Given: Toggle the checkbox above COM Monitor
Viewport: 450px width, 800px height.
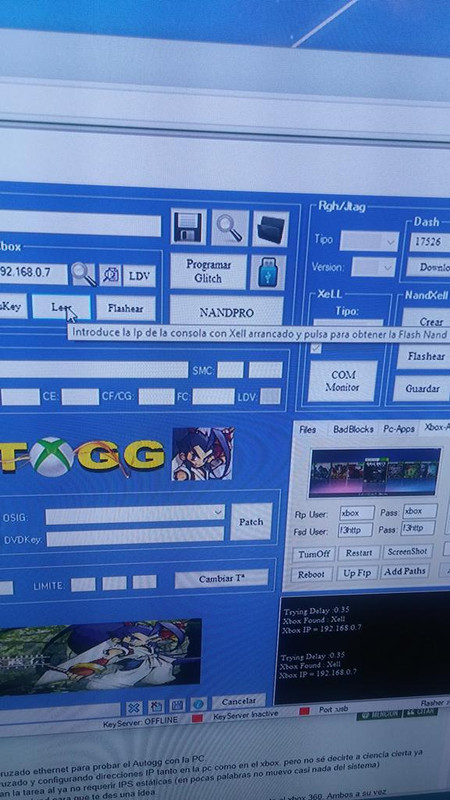Looking at the screenshot, I should [x=316, y=348].
